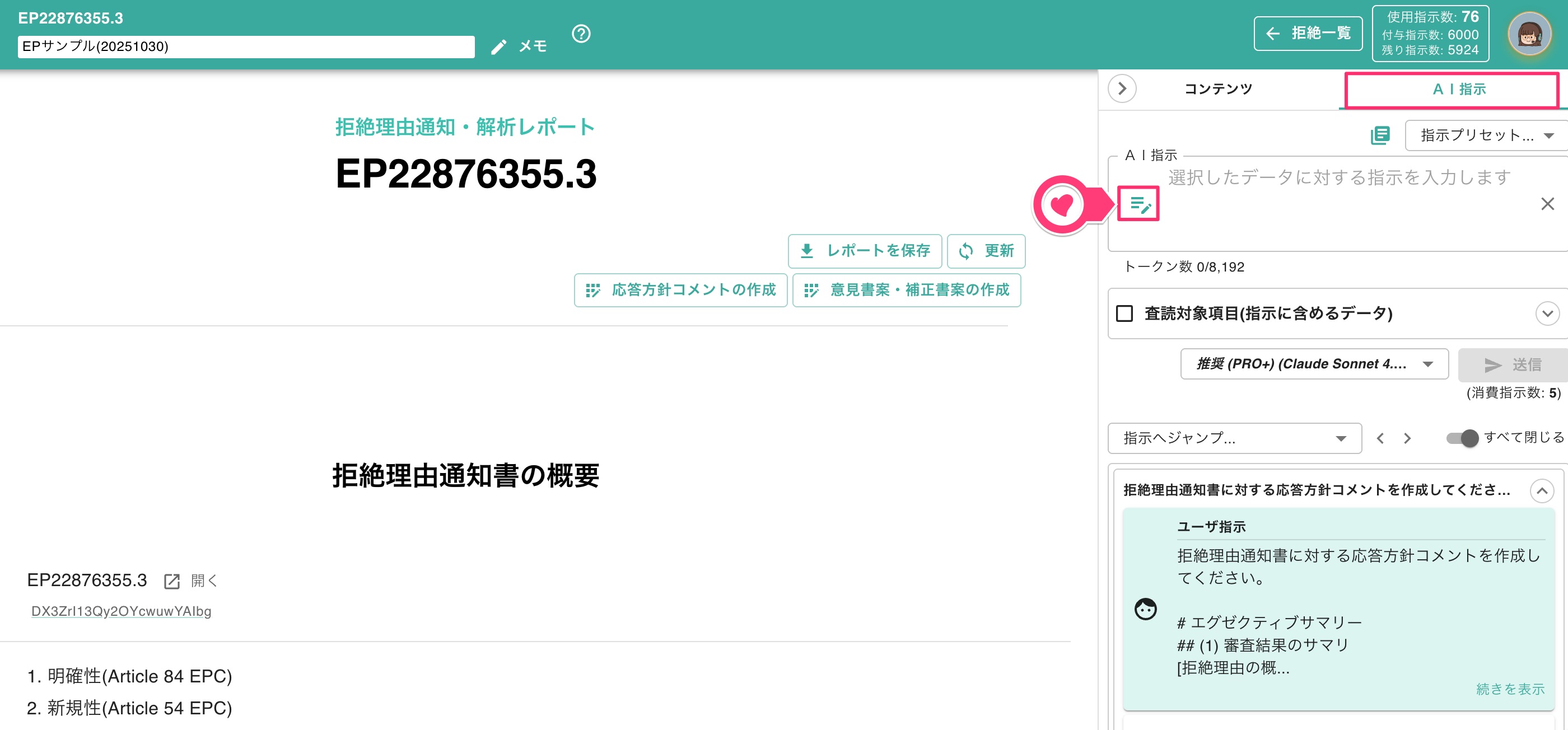The height and width of the screenshot is (730, 1568).
Task: Toggle the すべて閉じる switch
Action: (1462, 438)
